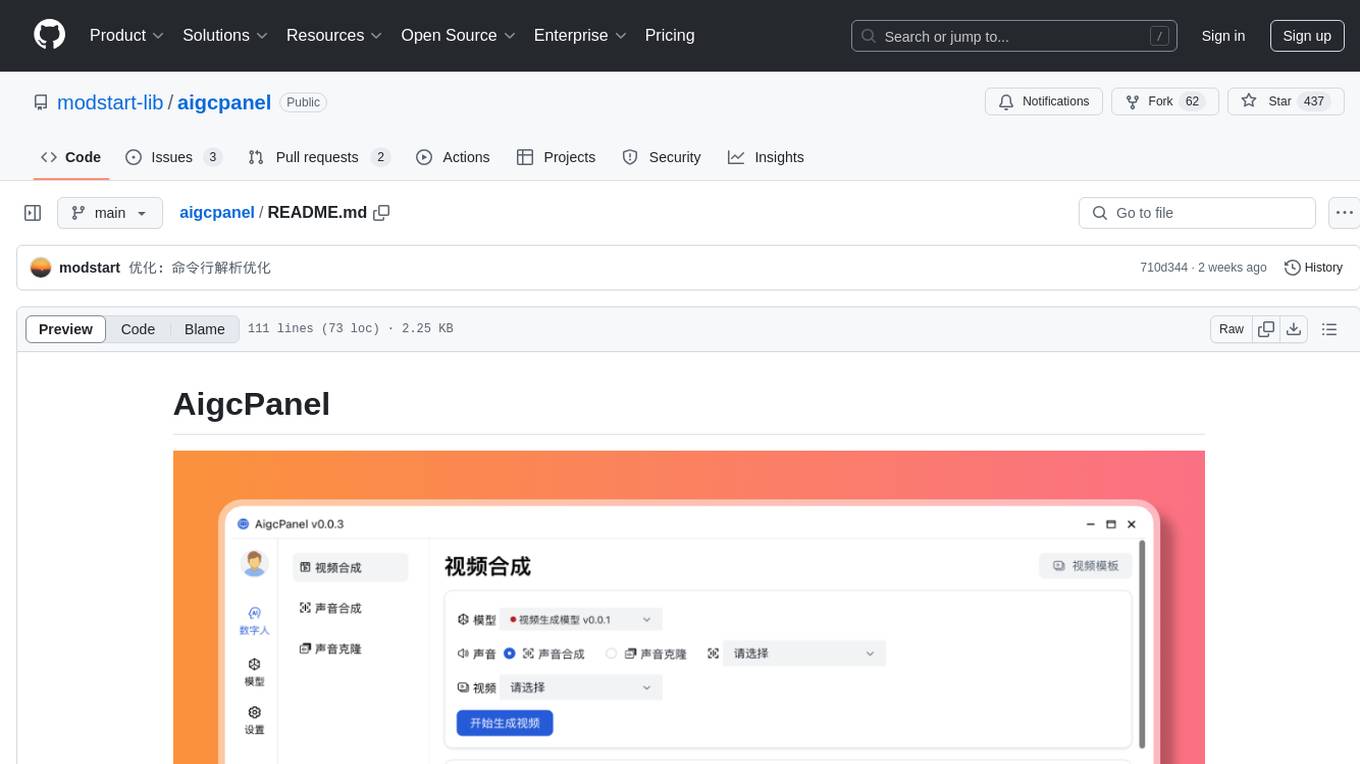Open 视频生成模型 v0.0.1 model dropdown
Viewport: 1360px width, 764px height.
[x=580, y=620]
